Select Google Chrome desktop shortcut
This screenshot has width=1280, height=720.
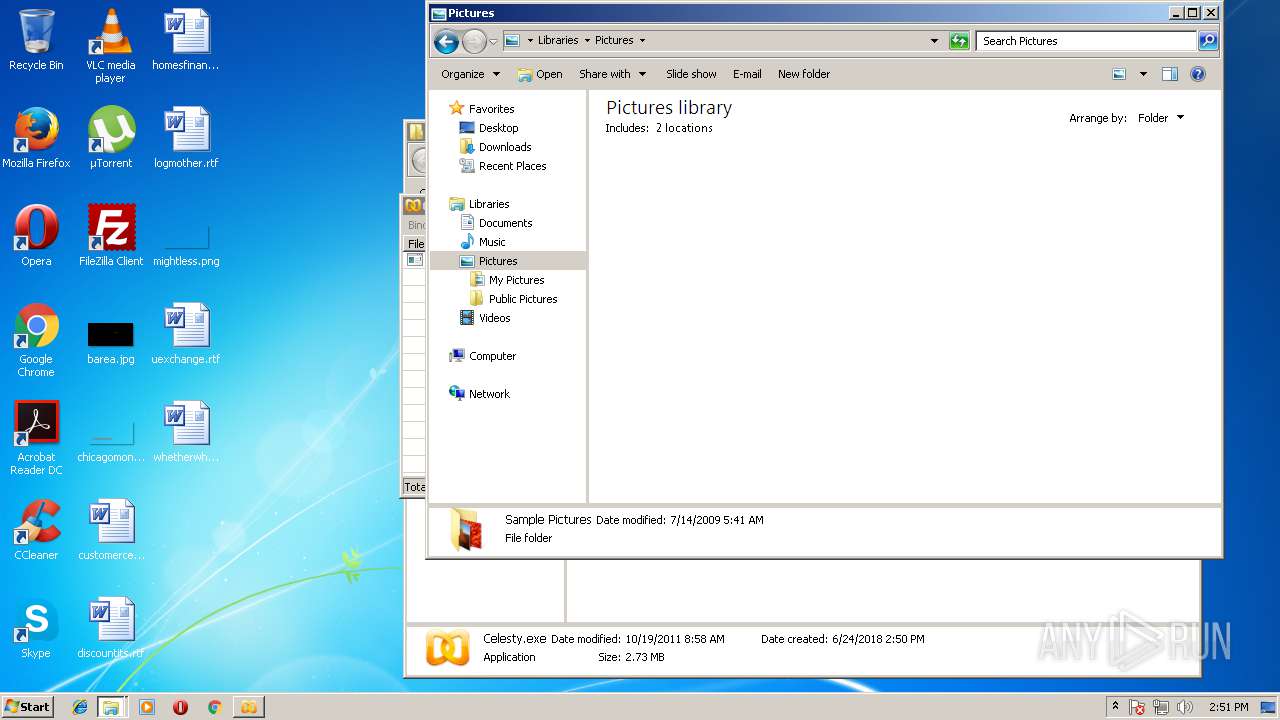click(x=36, y=340)
